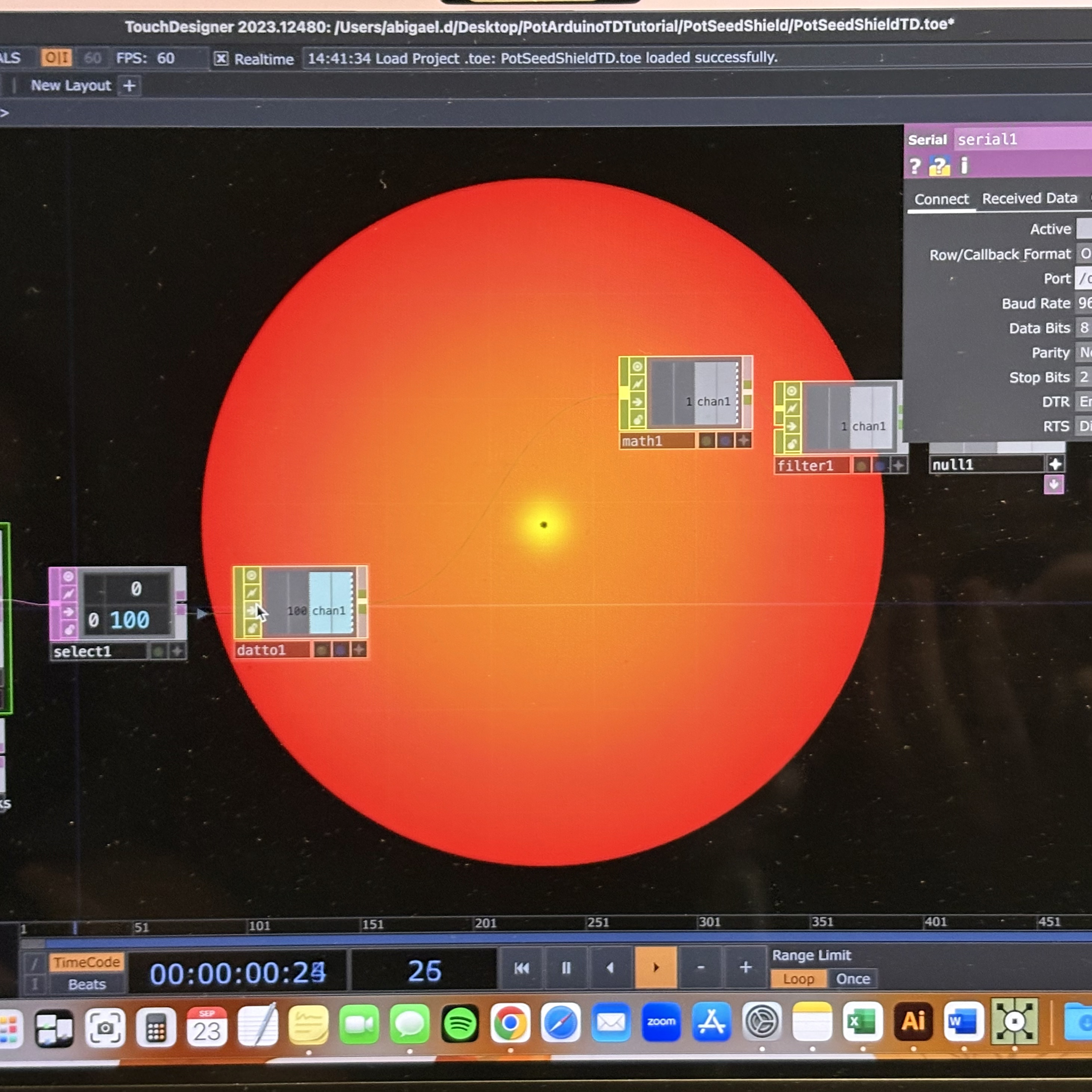Open help with the ? icon on serial1 dialog
1092x1092 pixels.
tap(915, 166)
